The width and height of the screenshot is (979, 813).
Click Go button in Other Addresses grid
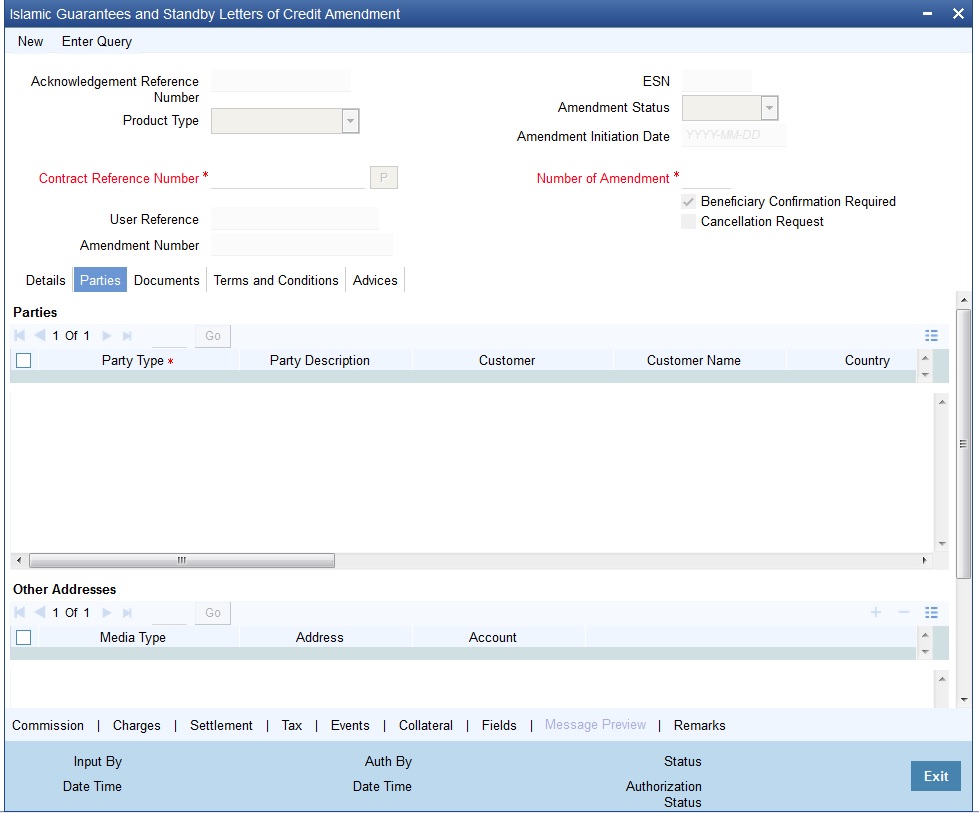pyautogui.click(x=213, y=613)
